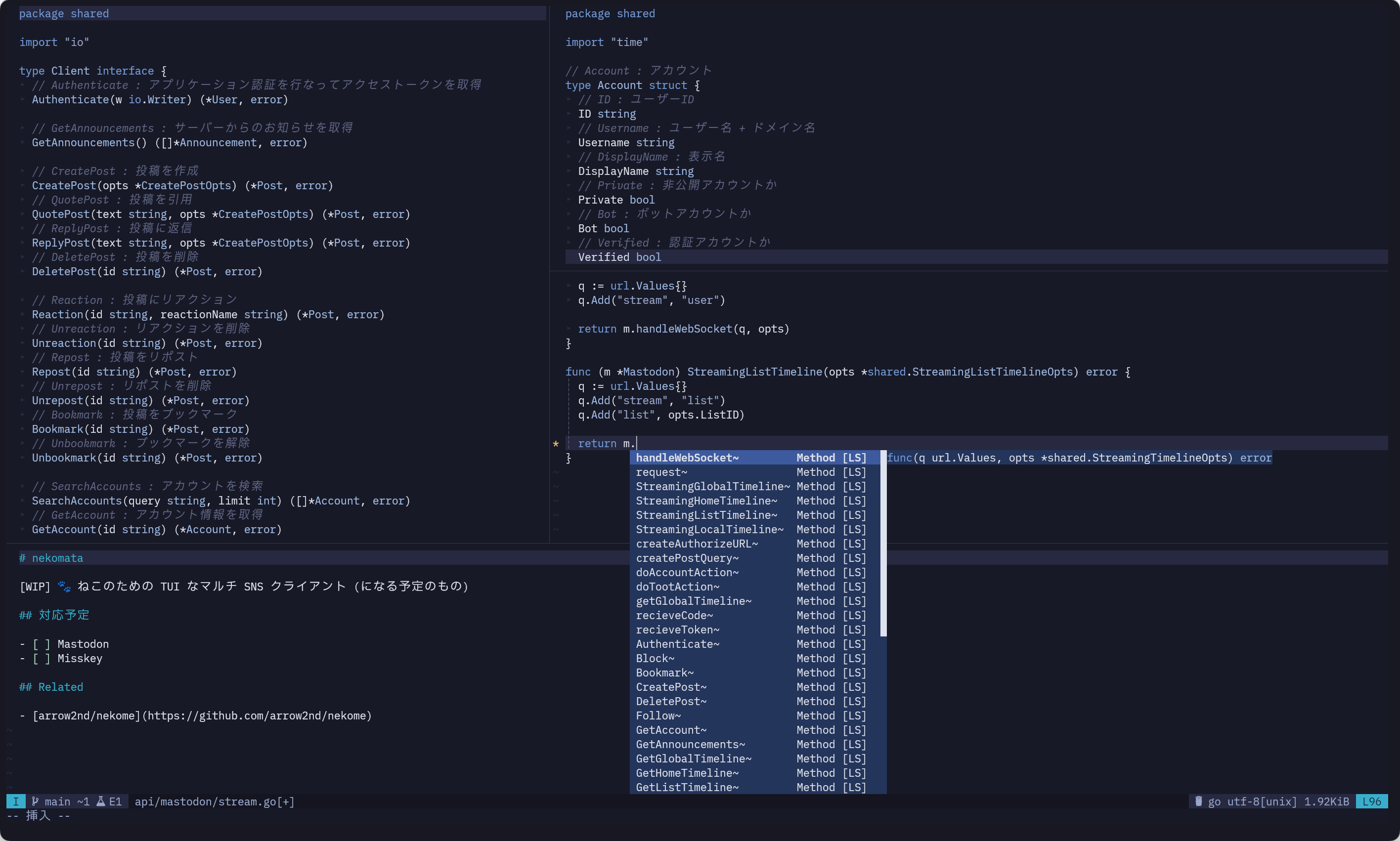Click the insert mode indicator badge

point(15,801)
